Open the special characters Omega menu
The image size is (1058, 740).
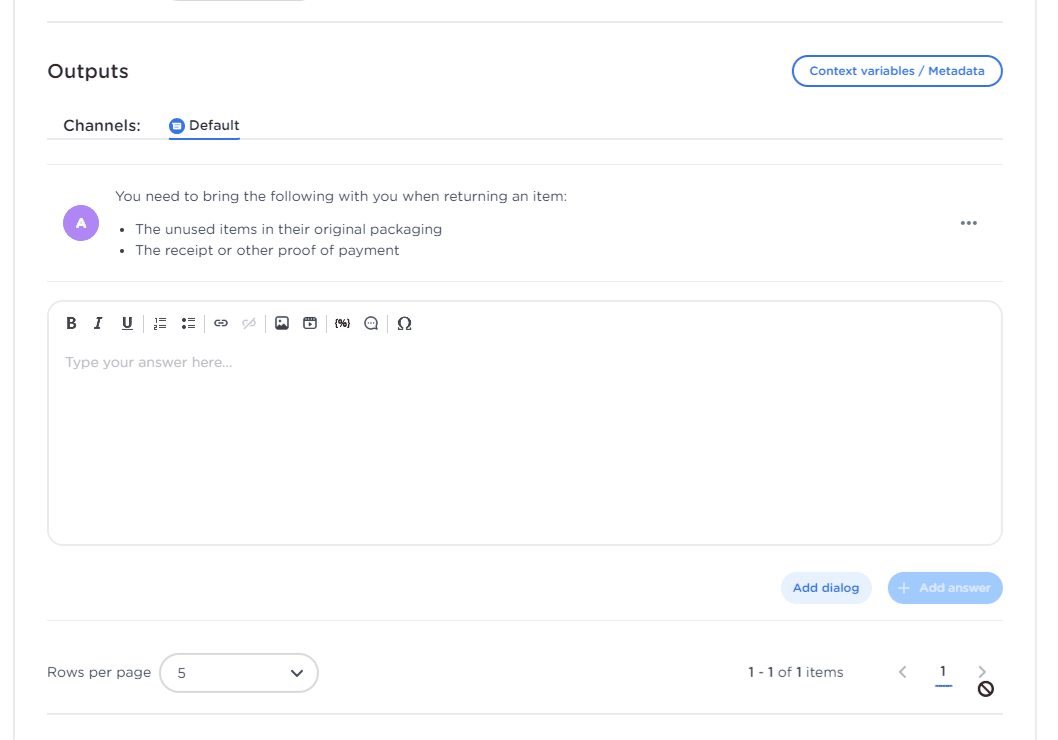pyautogui.click(x=404, y=323)
